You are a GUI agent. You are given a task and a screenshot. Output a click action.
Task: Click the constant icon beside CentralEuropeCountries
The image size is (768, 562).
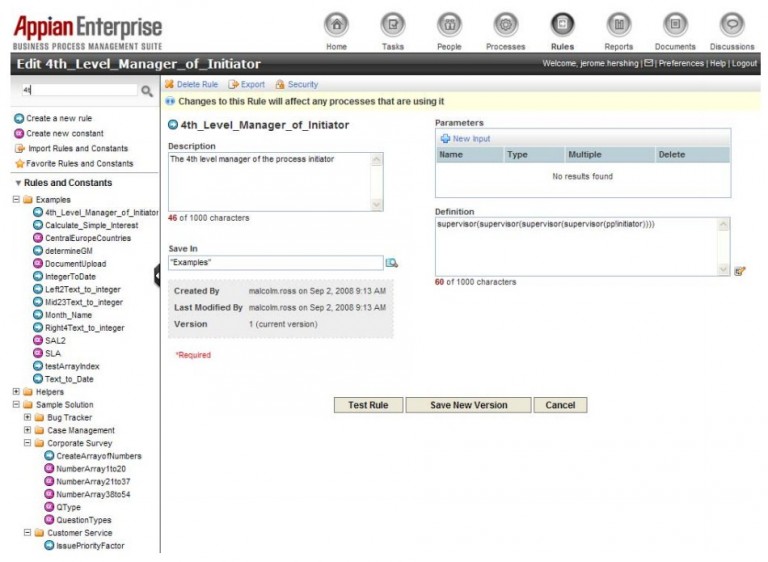point(38,238)
